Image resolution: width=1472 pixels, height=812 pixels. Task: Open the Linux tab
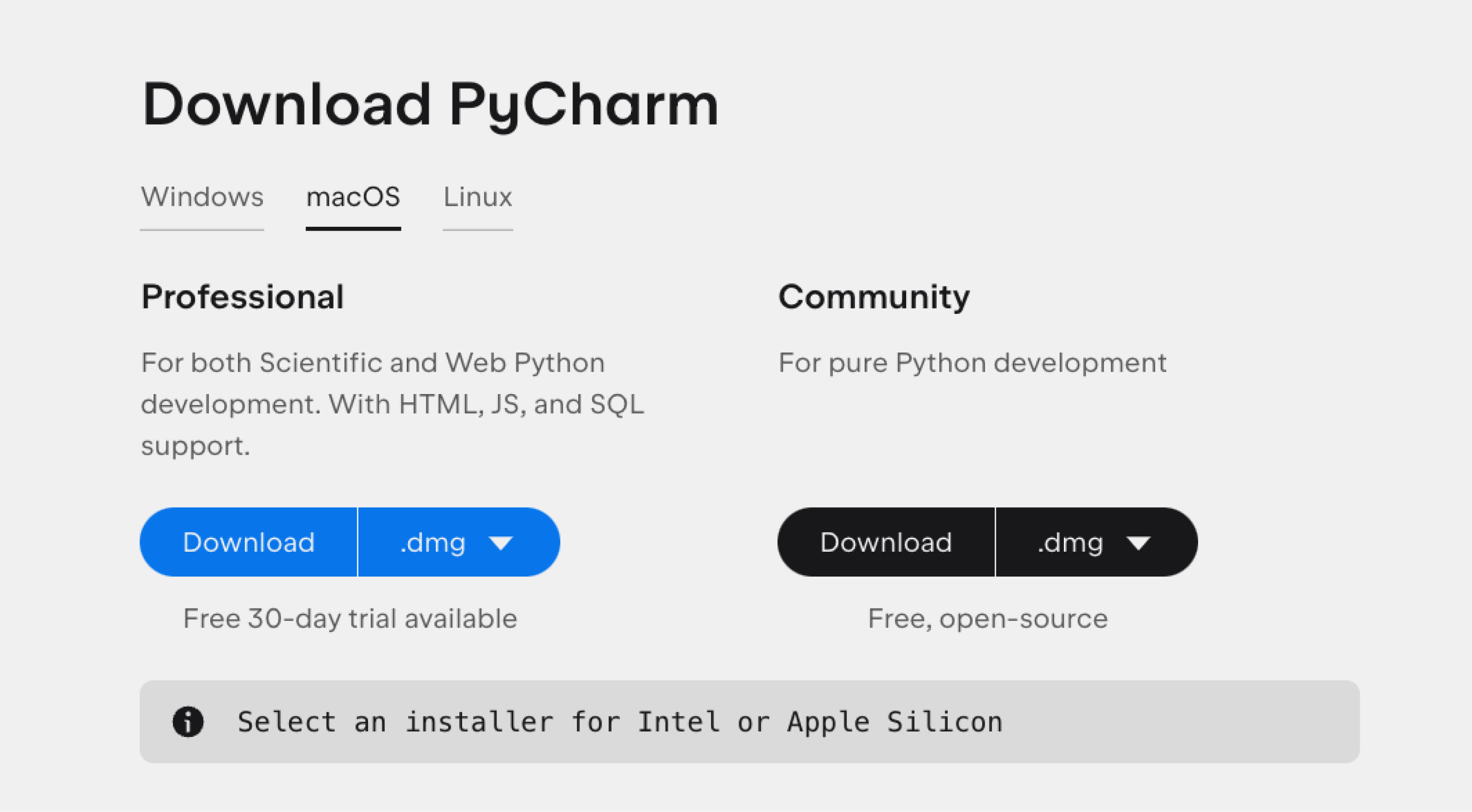(478, 198)
